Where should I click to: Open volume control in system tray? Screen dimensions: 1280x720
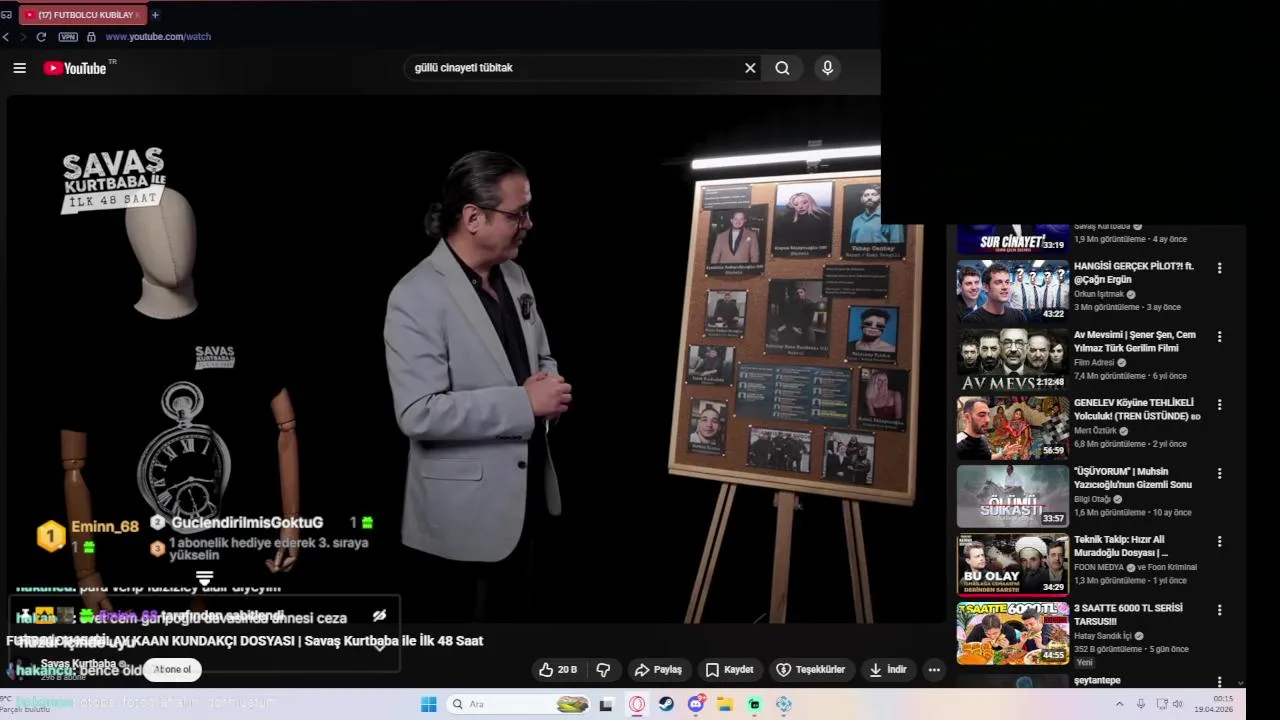[1177, 704]
